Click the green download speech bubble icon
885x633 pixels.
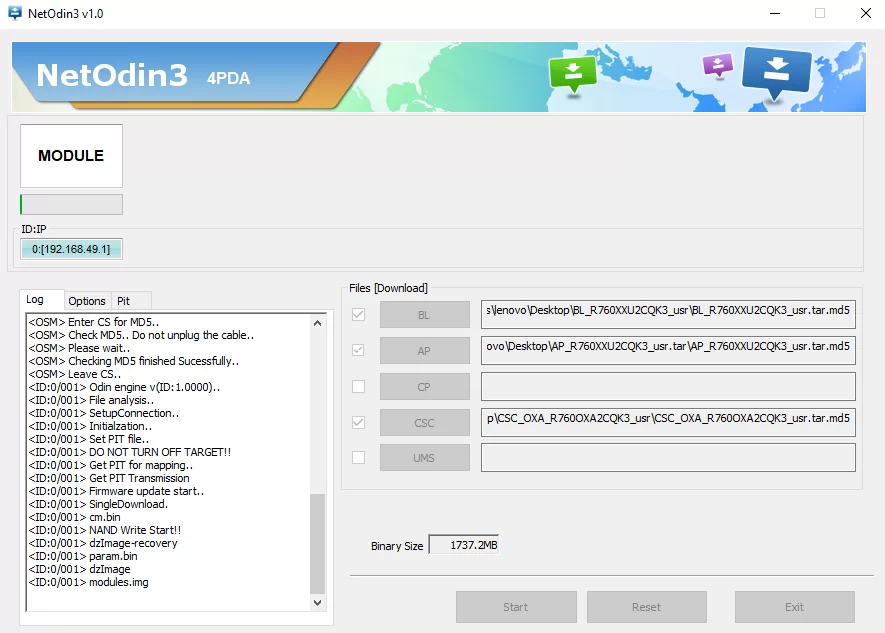572,71
